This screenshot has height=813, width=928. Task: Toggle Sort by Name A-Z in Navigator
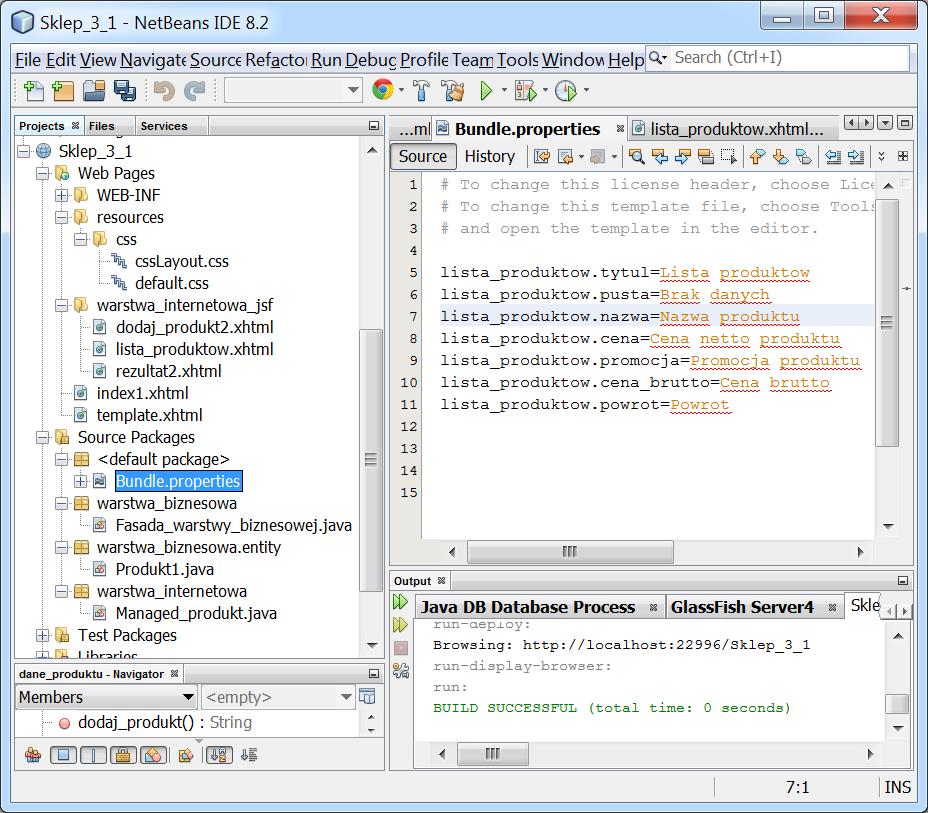pyautogui.click(x=219, y=755)
